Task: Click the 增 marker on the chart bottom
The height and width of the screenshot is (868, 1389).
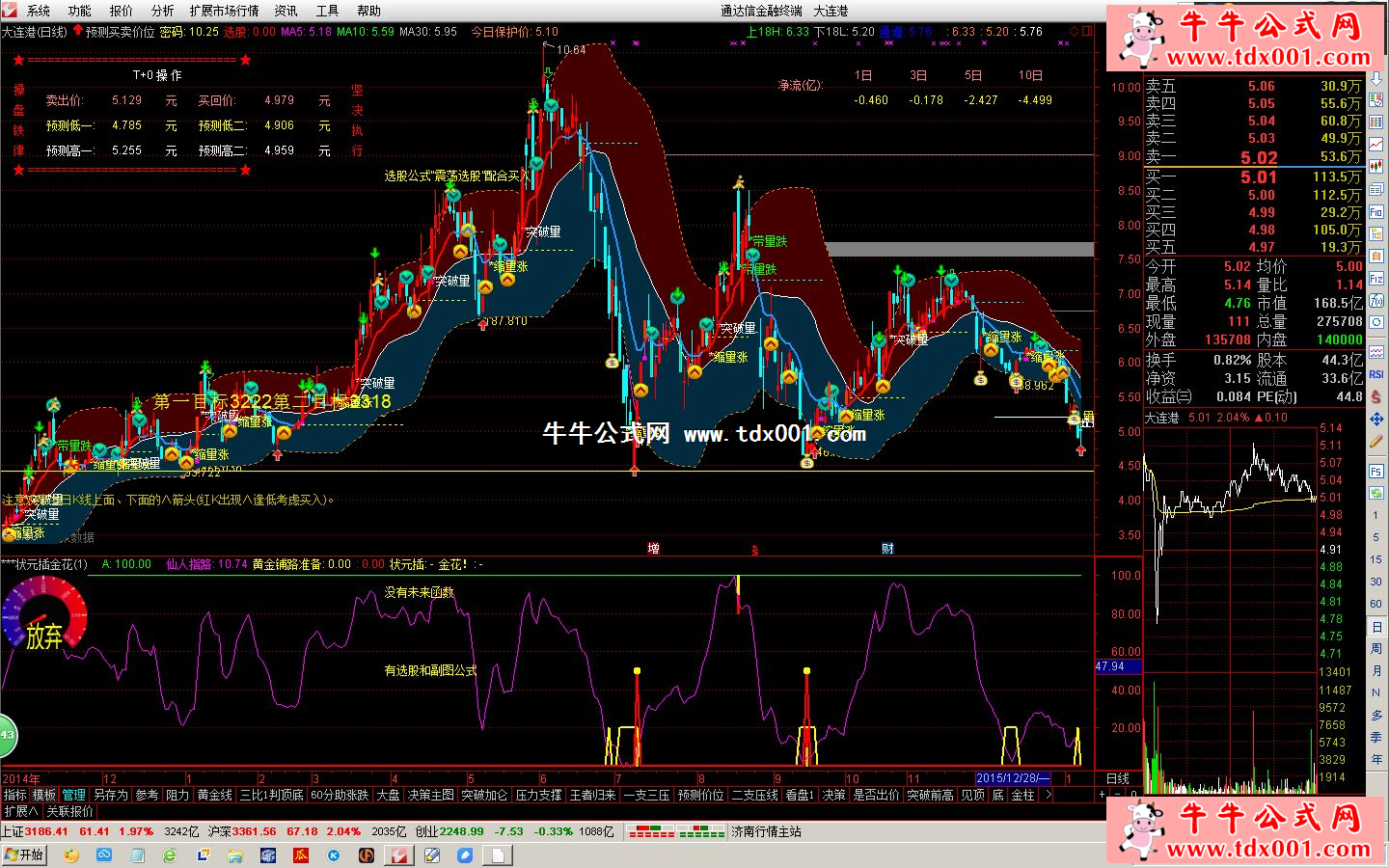Action: 653,549
